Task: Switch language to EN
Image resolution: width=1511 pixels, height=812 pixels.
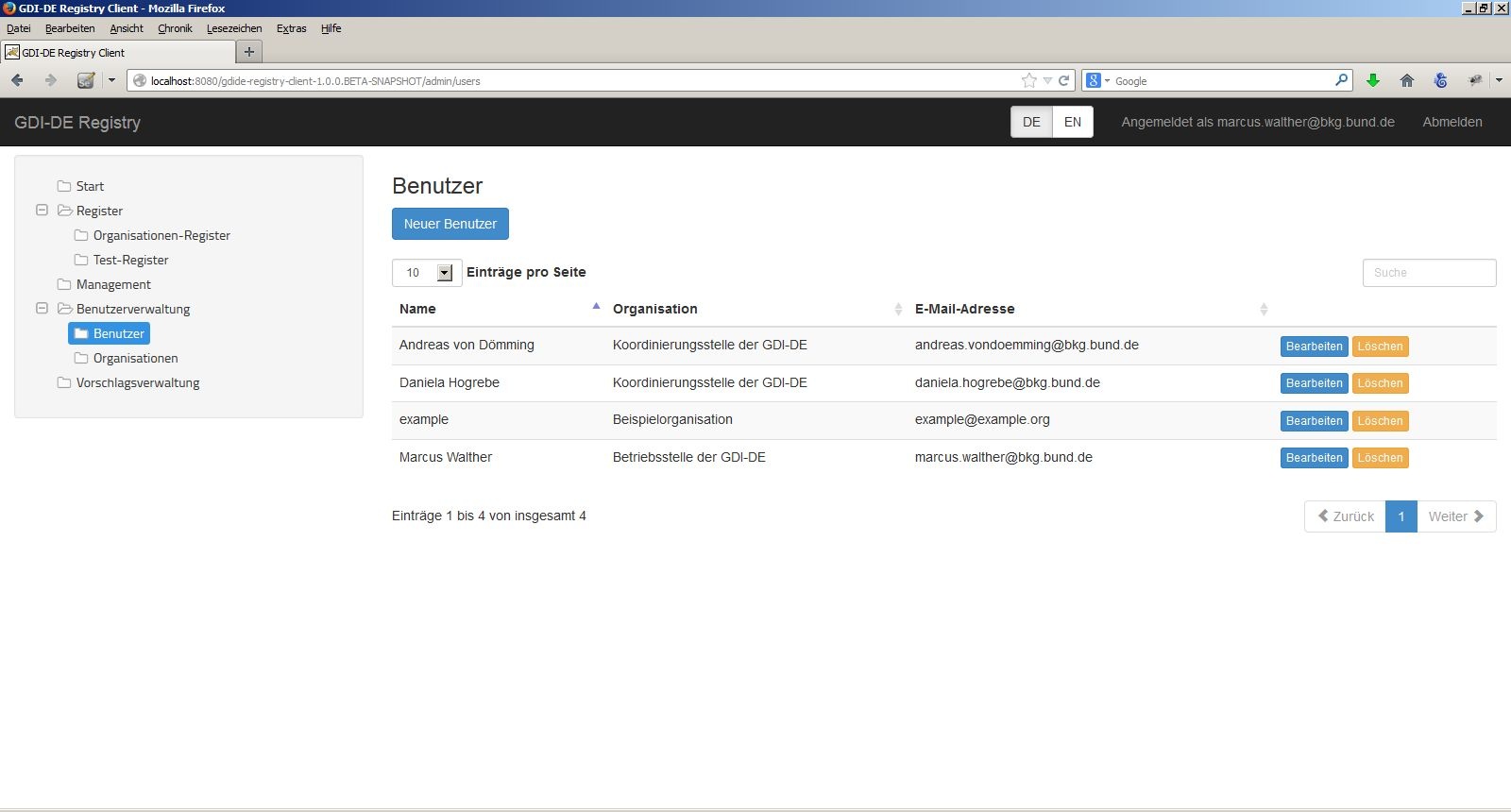Action: 1073,122
